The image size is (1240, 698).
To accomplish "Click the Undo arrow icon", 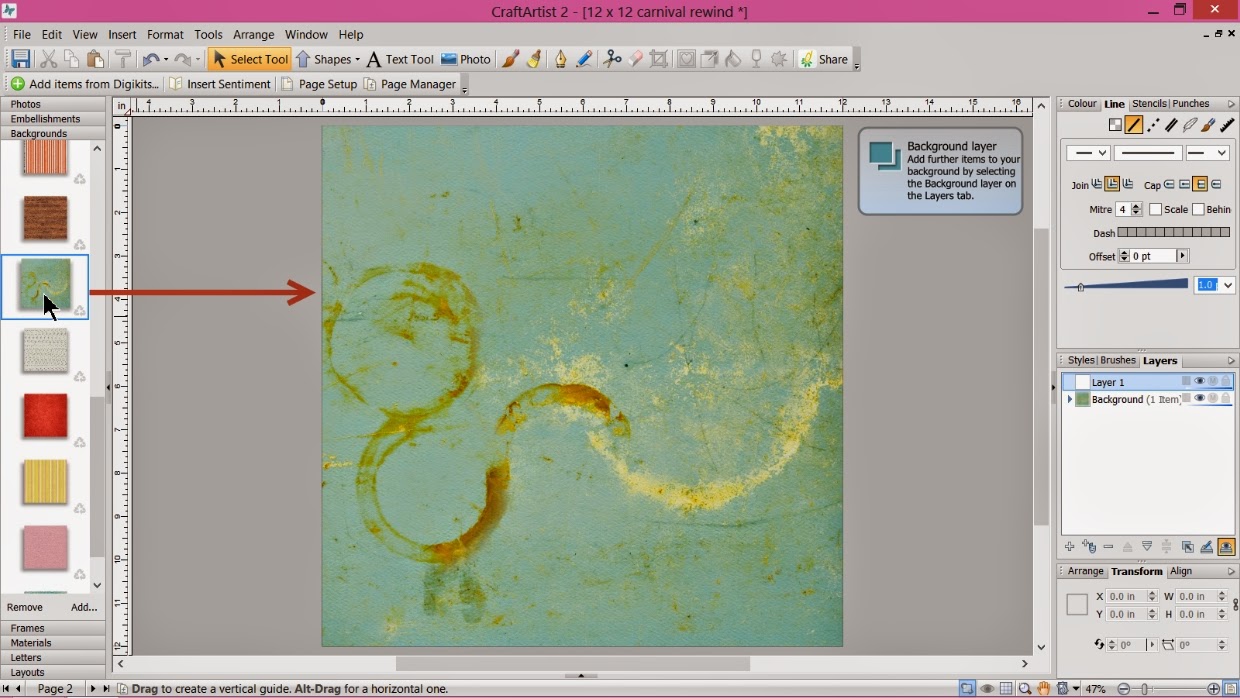I will tap(150, 60).
